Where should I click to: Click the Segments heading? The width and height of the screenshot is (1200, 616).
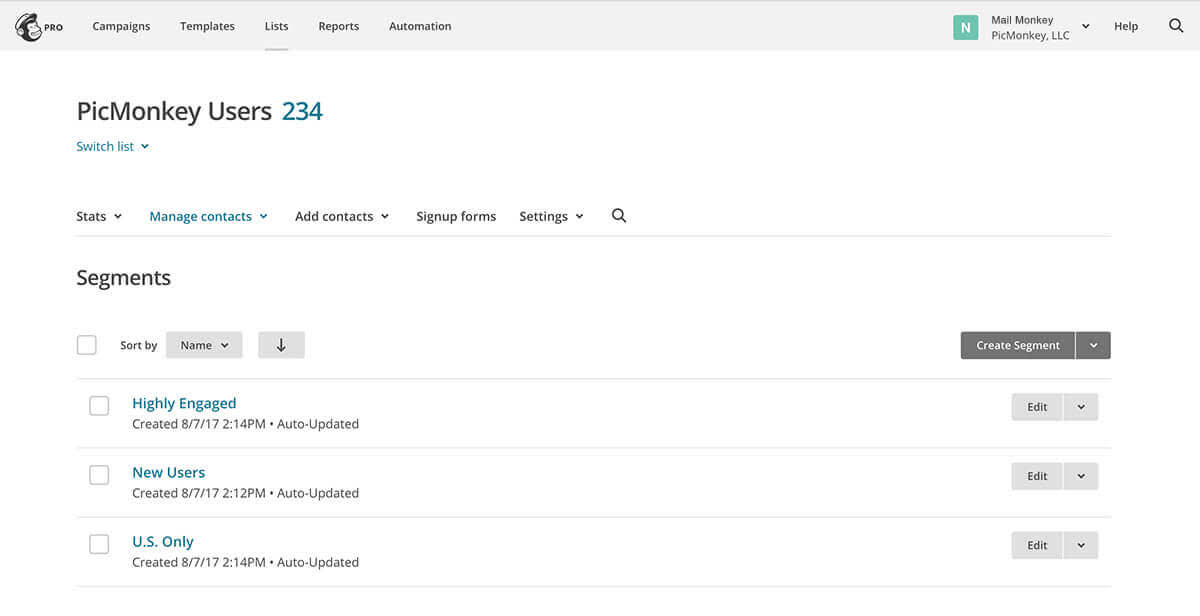pos(123,278)
